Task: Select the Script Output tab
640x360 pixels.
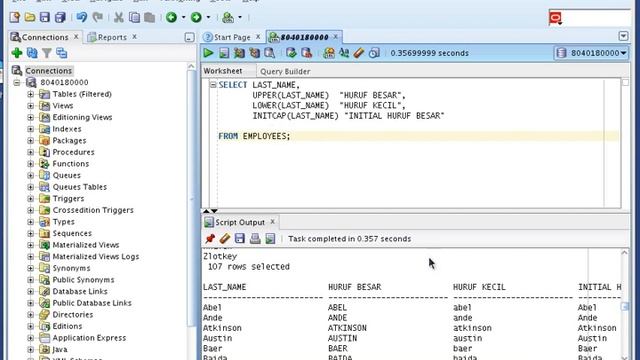Action: (240, 222)
